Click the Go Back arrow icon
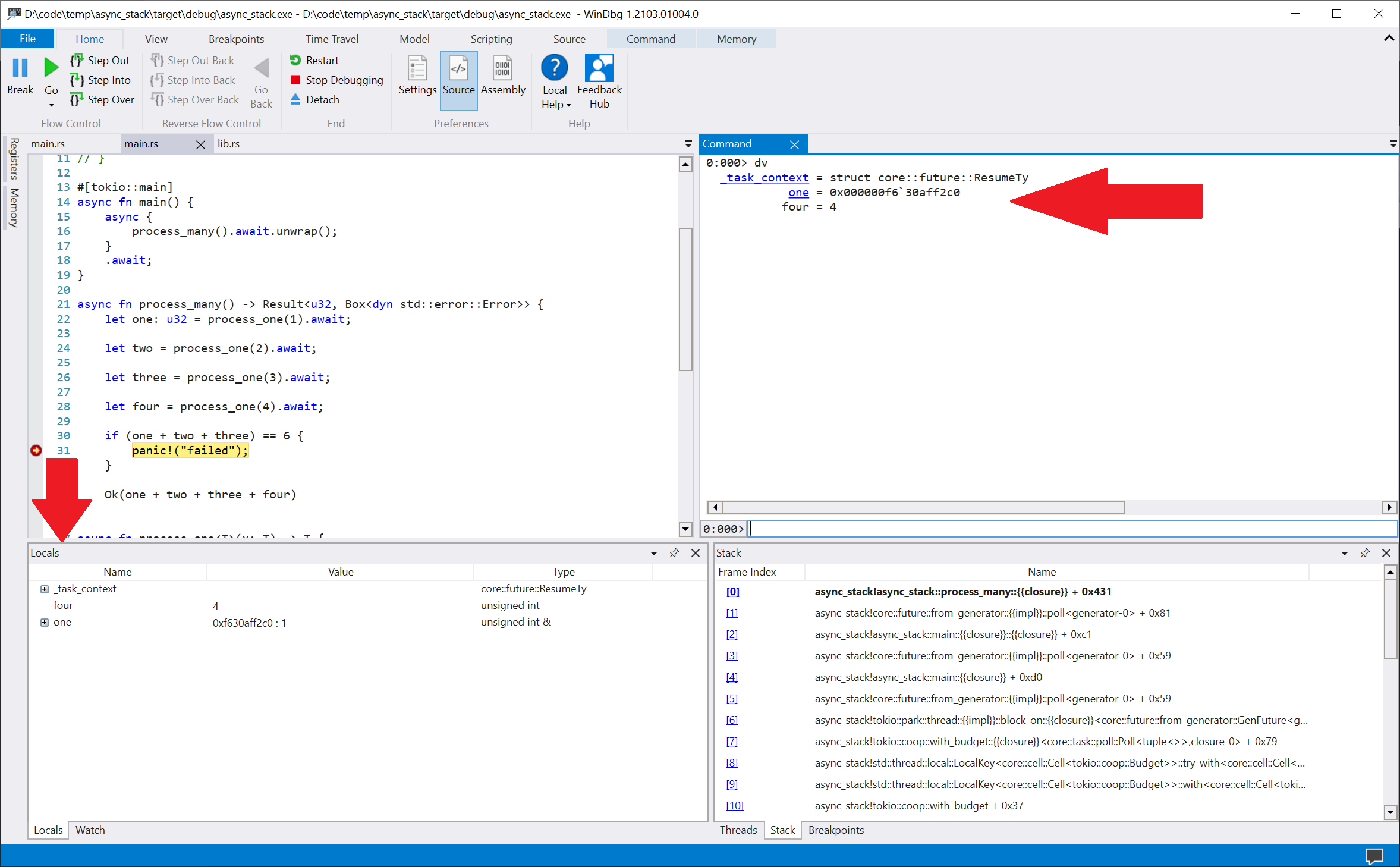Screen dimensions: 1400x867 pyautogui.click(x=262, y=68)
